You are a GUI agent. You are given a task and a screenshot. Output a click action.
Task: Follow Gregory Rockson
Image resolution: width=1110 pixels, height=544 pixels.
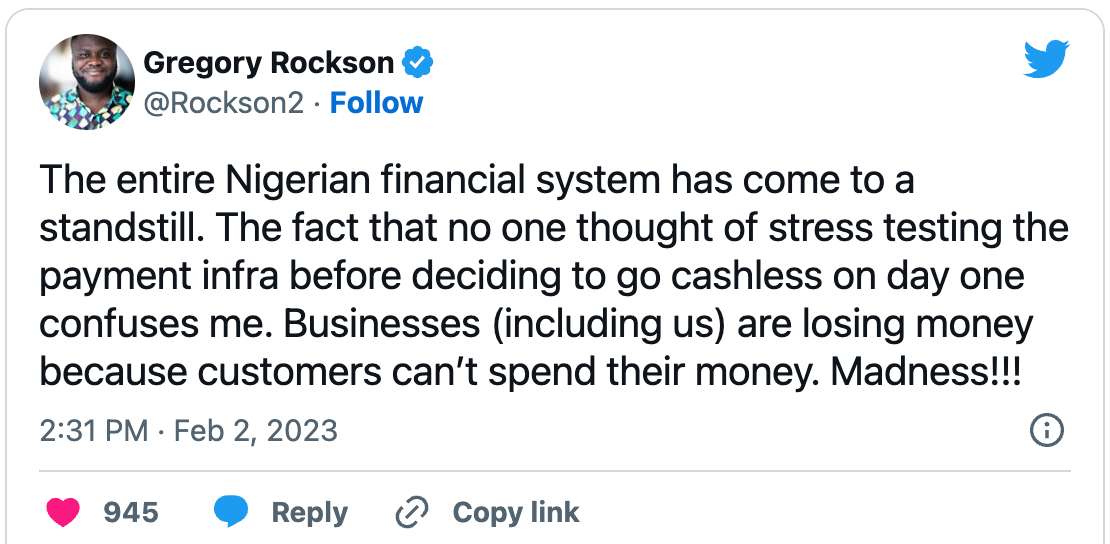click(377, 102)
